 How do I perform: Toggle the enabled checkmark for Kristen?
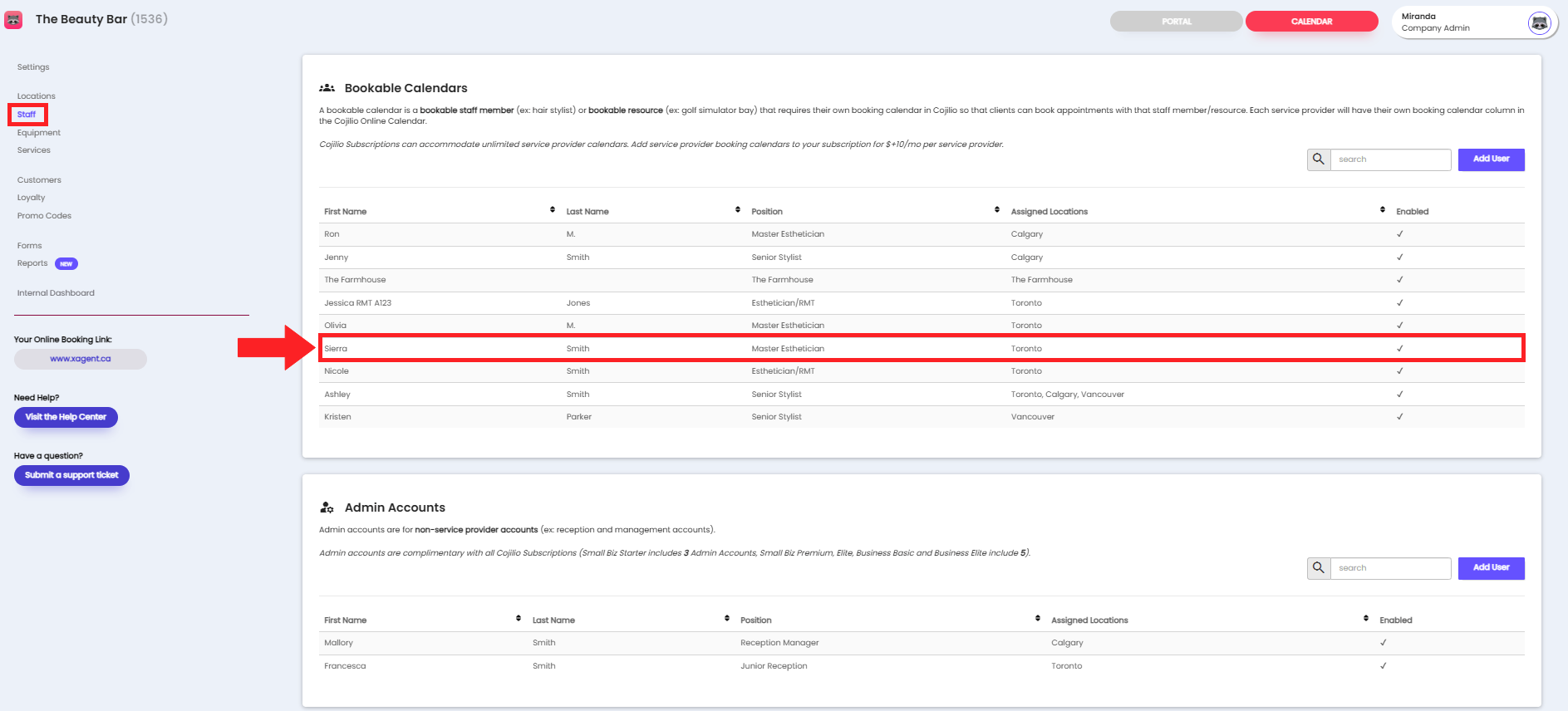coord(1400,417)
